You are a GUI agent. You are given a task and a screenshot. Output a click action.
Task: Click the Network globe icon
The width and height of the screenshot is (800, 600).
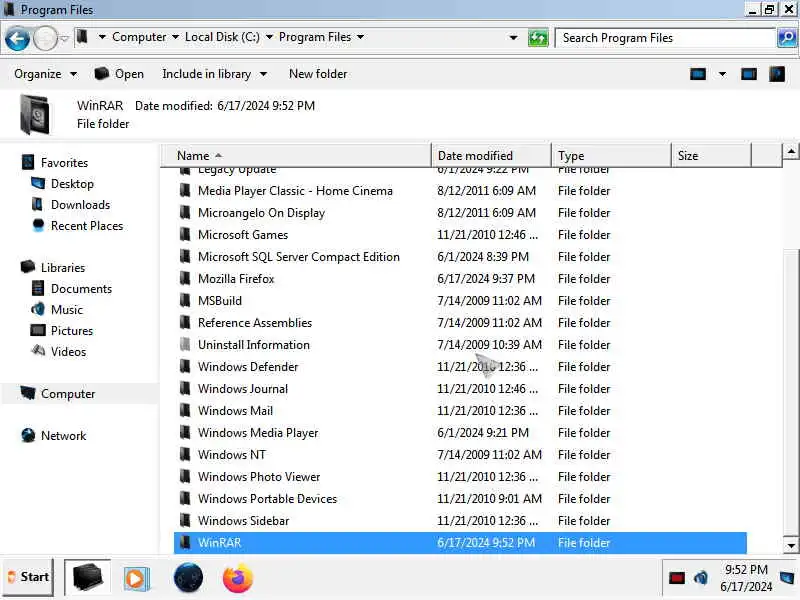(28, 435)
